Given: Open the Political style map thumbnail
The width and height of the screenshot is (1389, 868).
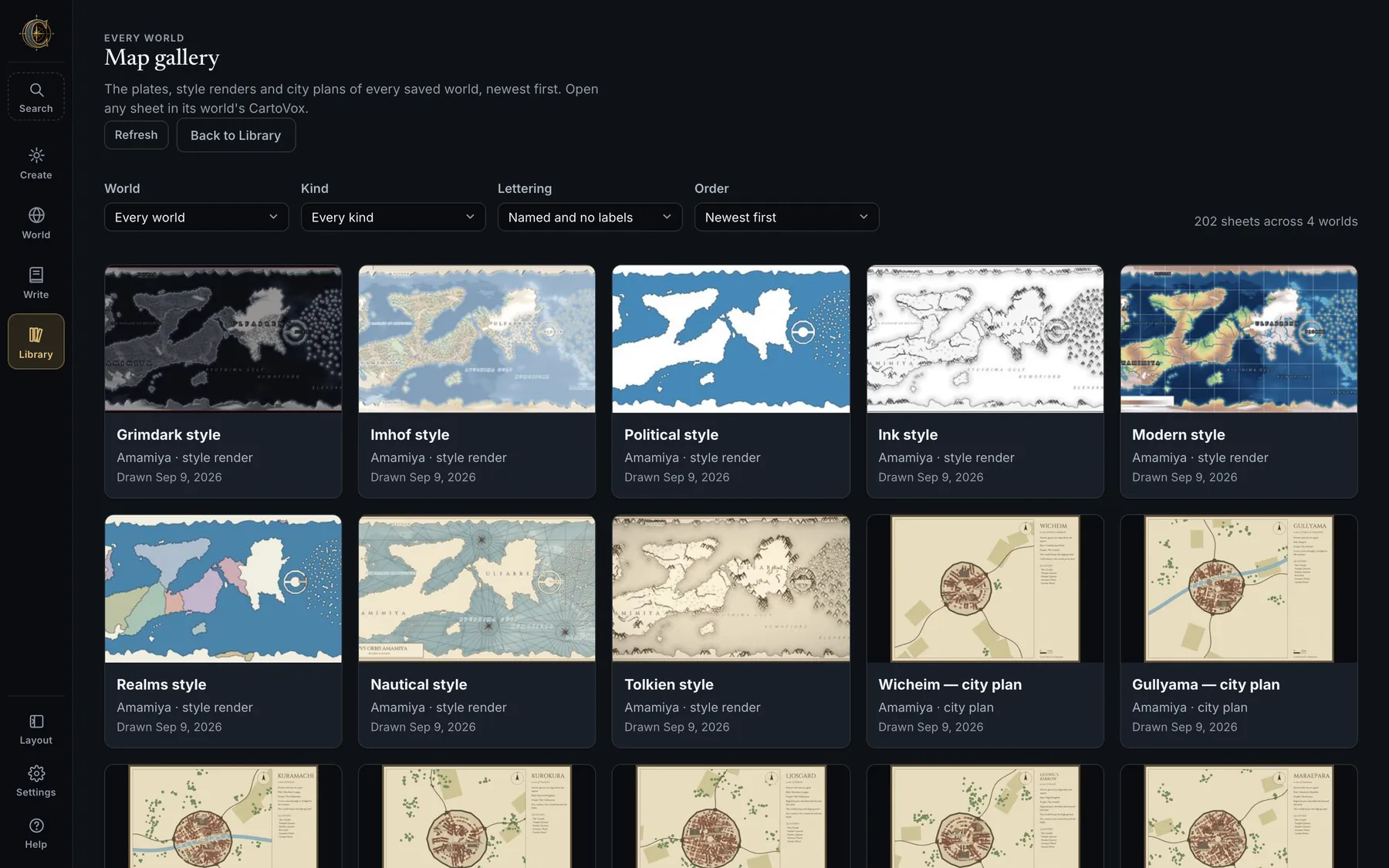Looking at the screenshot, I should [x=731, y=339].
